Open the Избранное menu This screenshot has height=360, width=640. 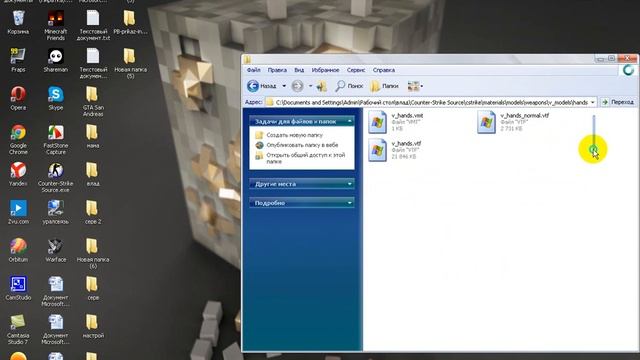point(325,70)
